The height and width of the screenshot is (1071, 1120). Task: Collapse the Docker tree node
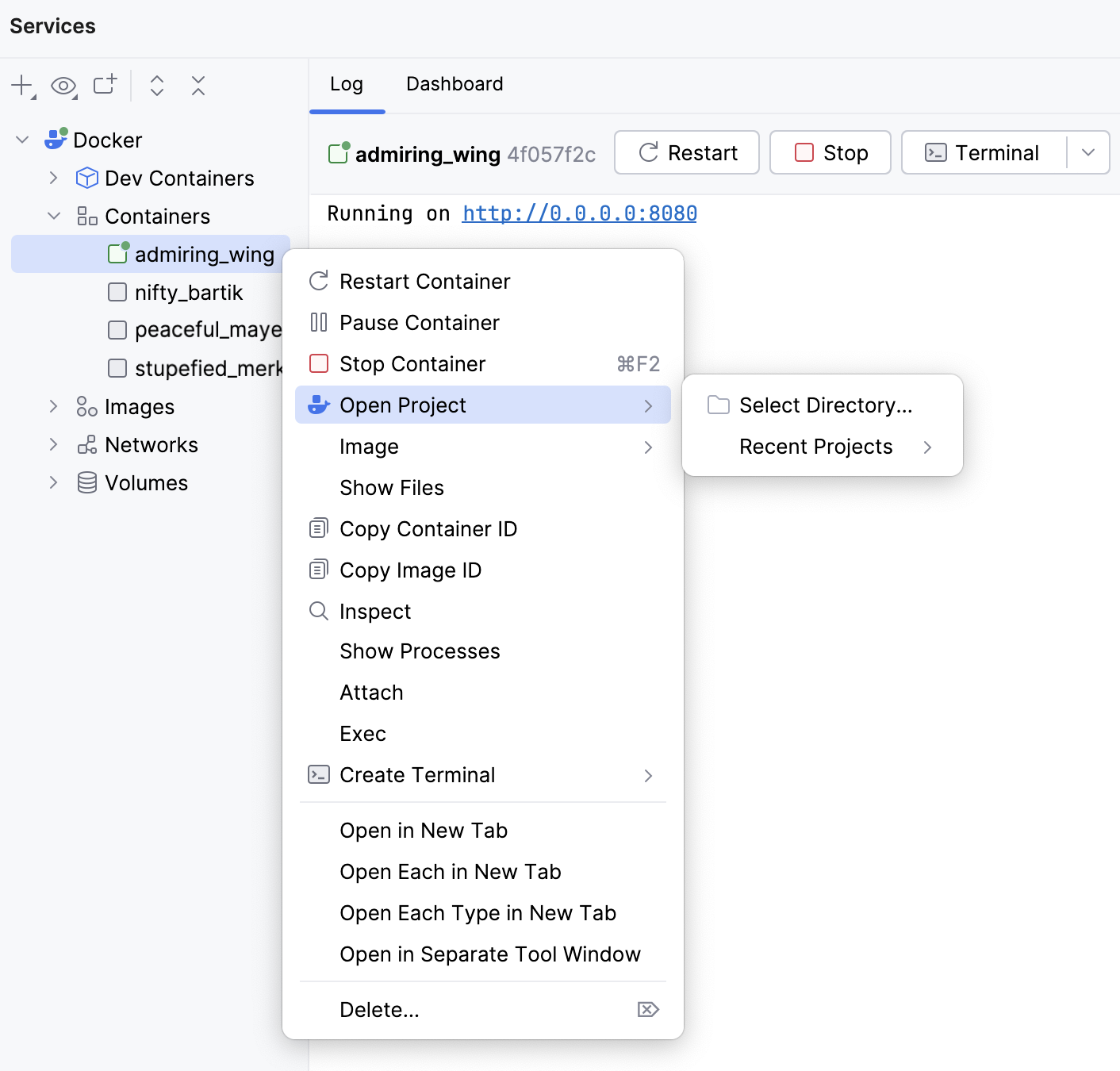tap(22, 140)
